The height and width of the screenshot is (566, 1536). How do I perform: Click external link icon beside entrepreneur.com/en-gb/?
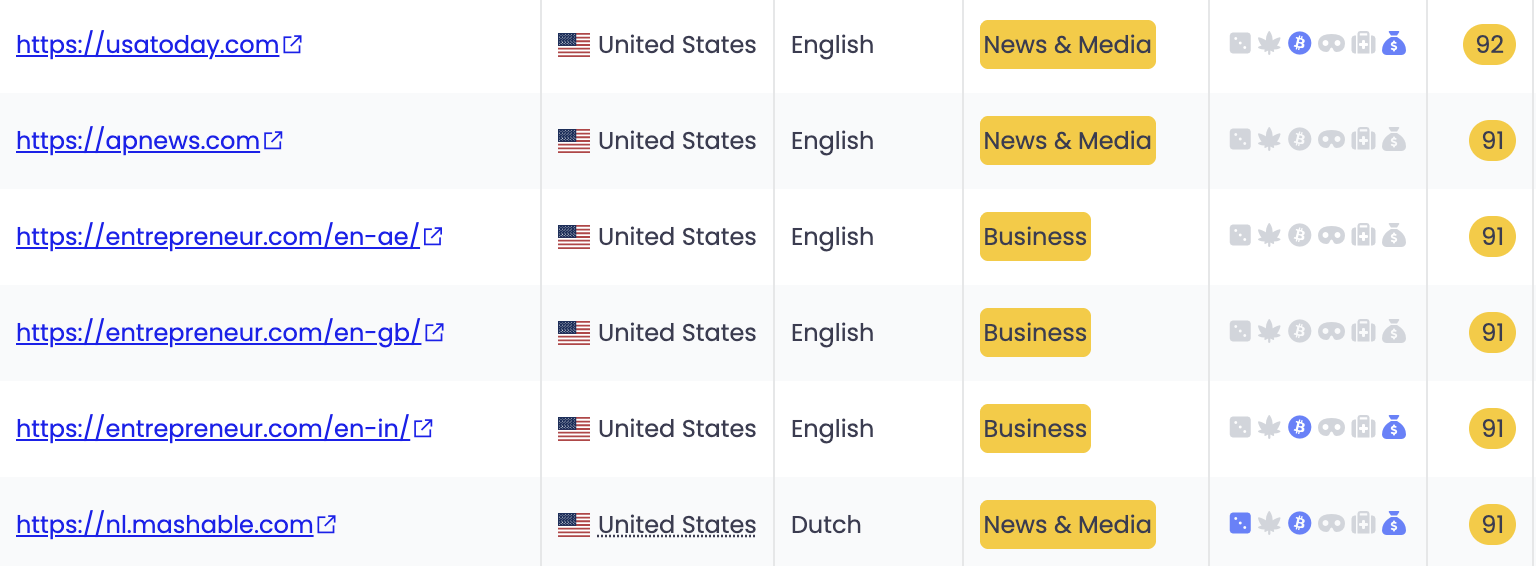[435, 332]
